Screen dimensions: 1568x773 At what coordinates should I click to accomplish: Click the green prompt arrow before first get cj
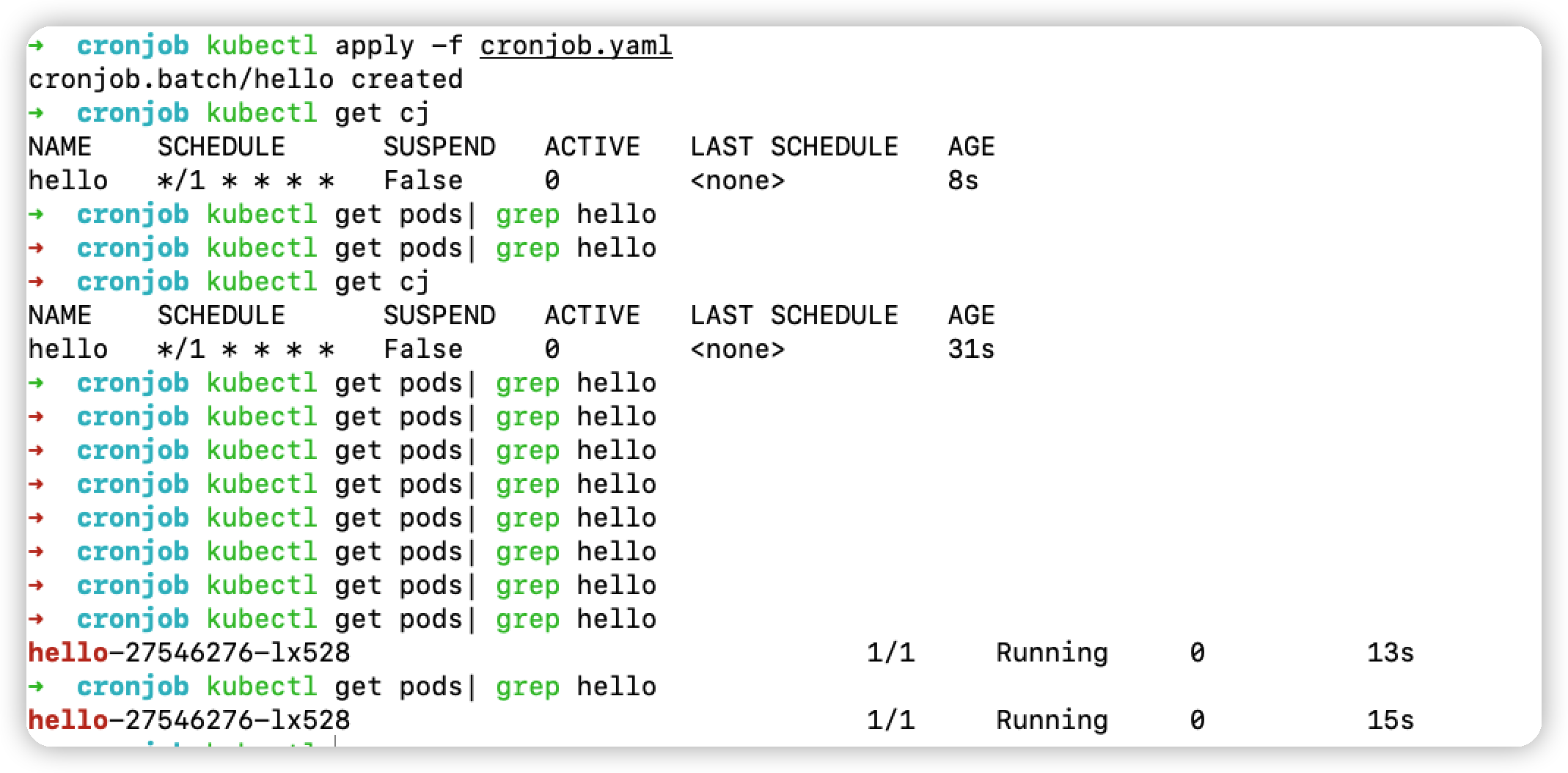coord(36,113)
